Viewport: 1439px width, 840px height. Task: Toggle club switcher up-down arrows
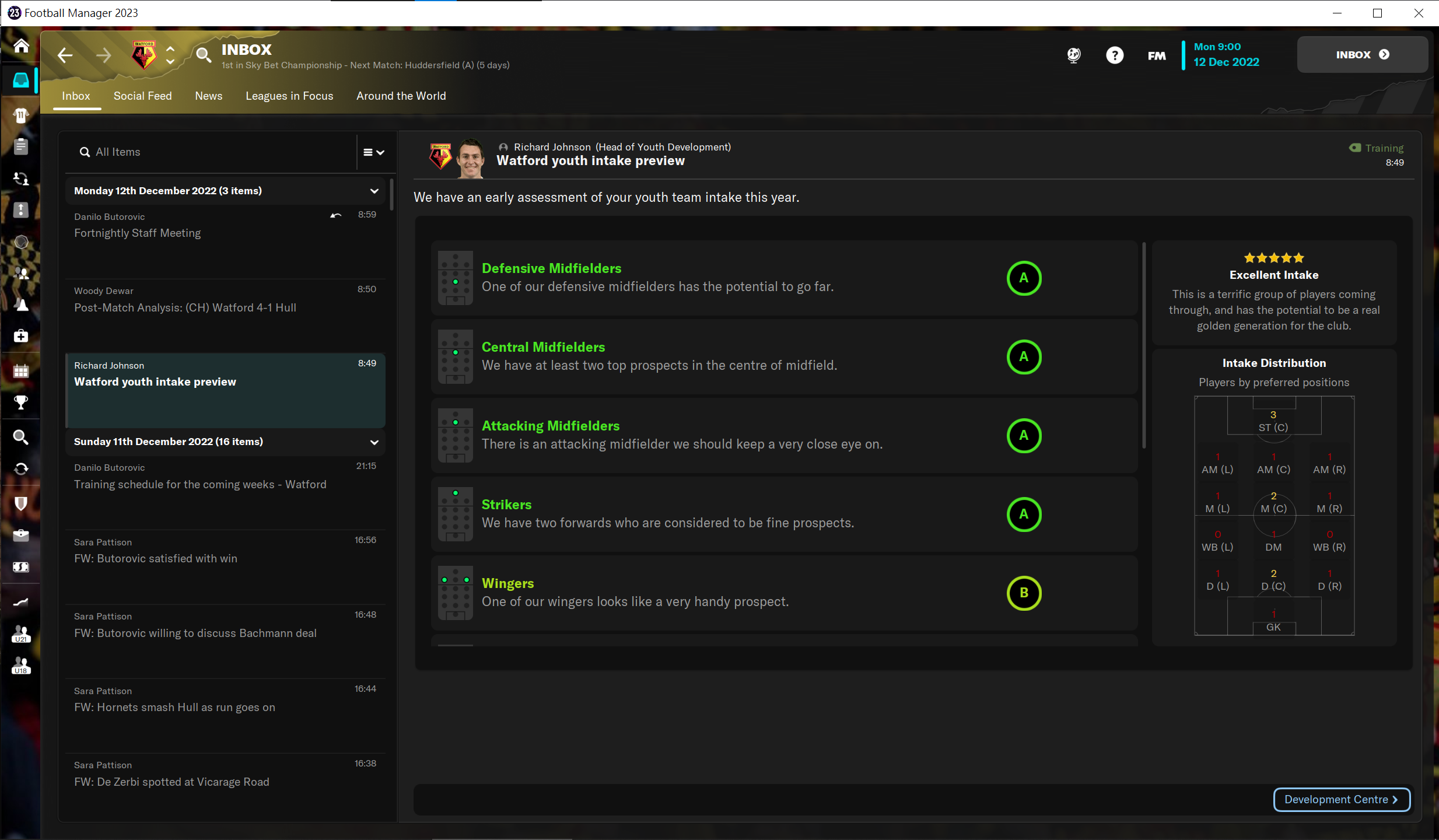[170, 55]
